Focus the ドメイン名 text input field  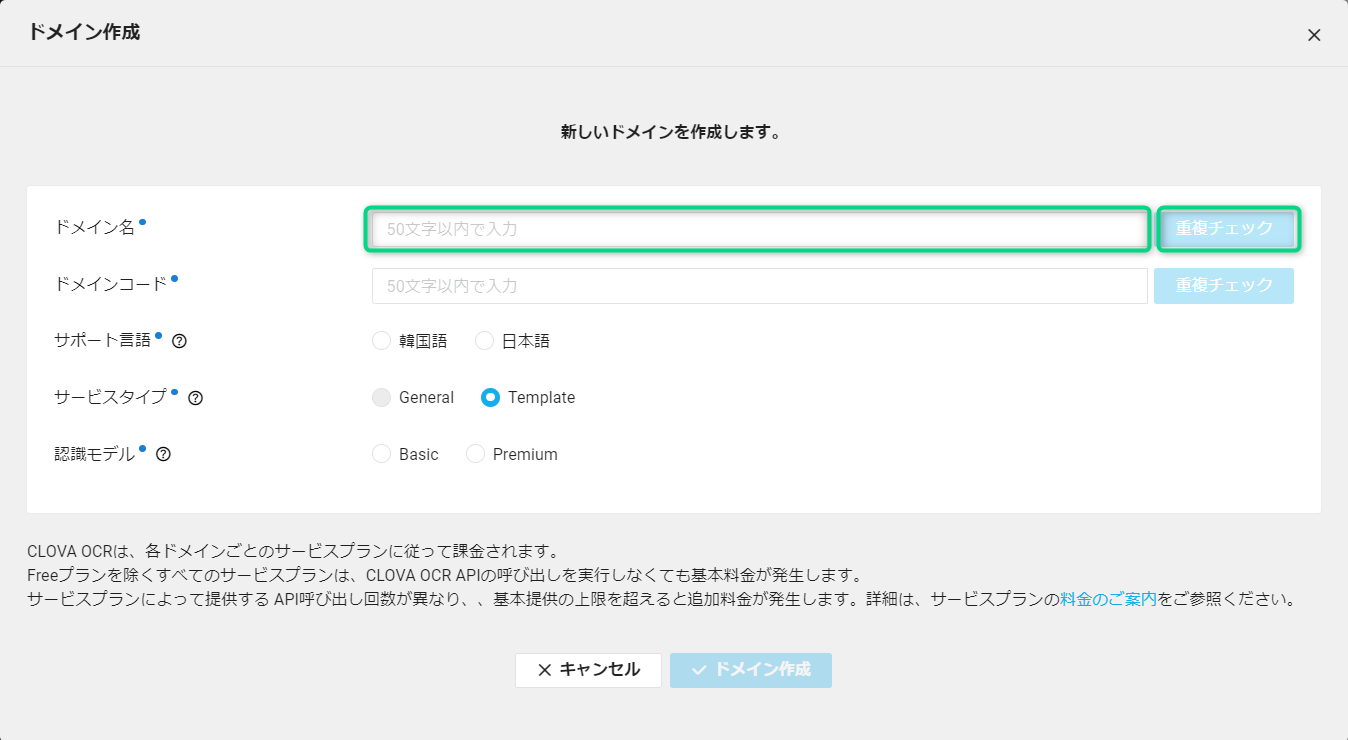758,229
